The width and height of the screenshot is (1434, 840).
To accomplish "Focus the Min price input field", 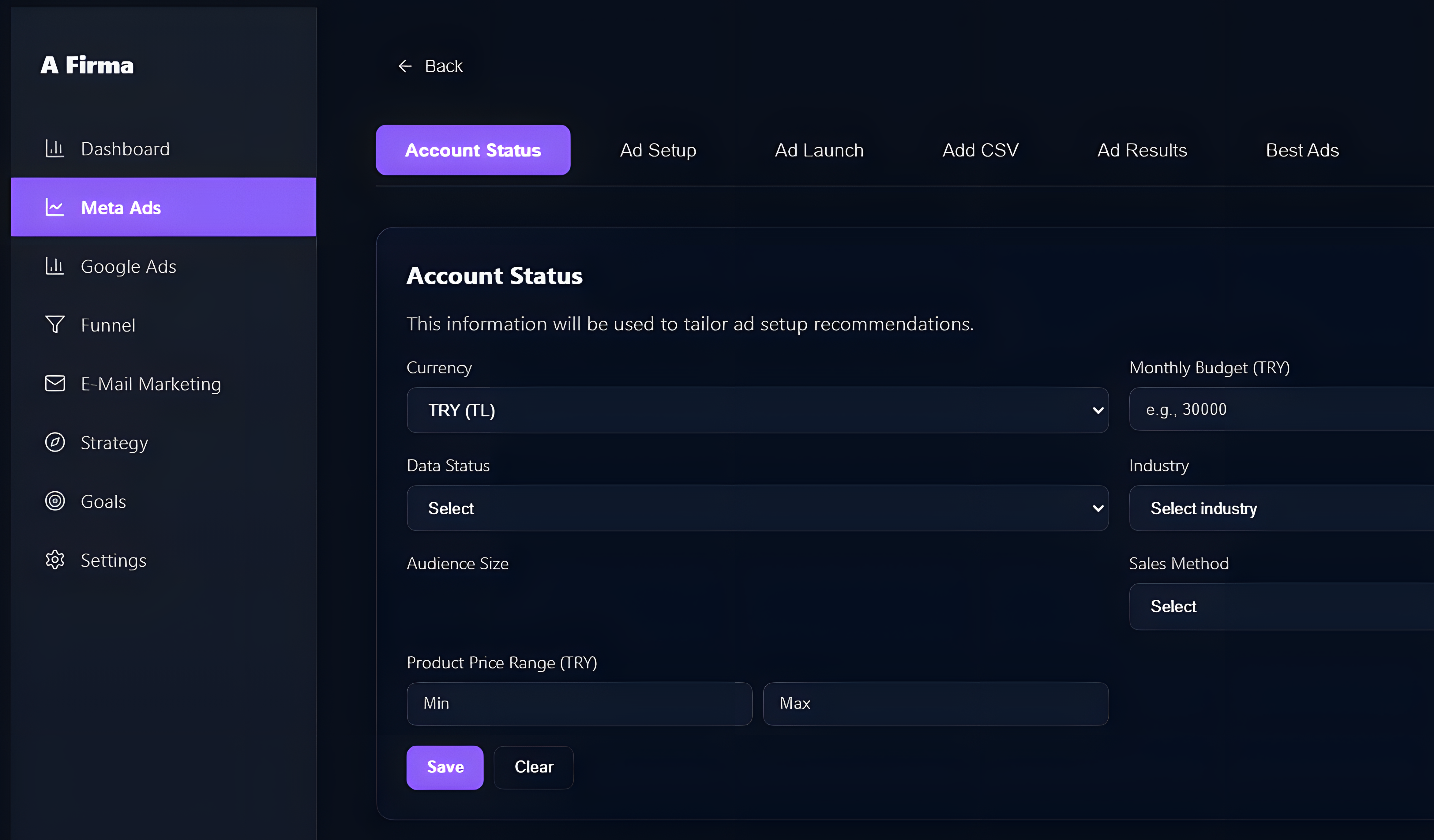I will (x=579, y=703).
